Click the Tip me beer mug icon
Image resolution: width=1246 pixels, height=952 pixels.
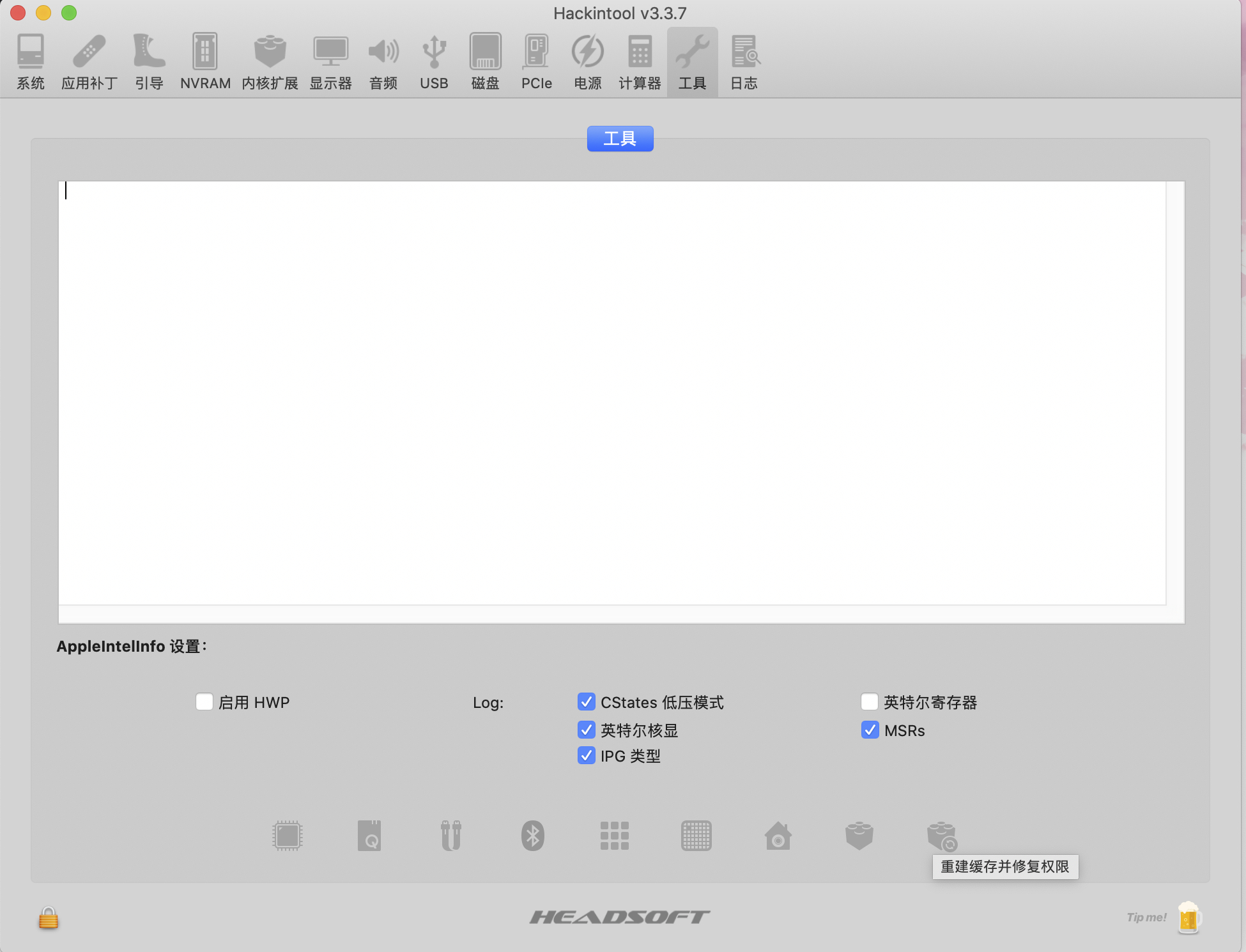1189,917
